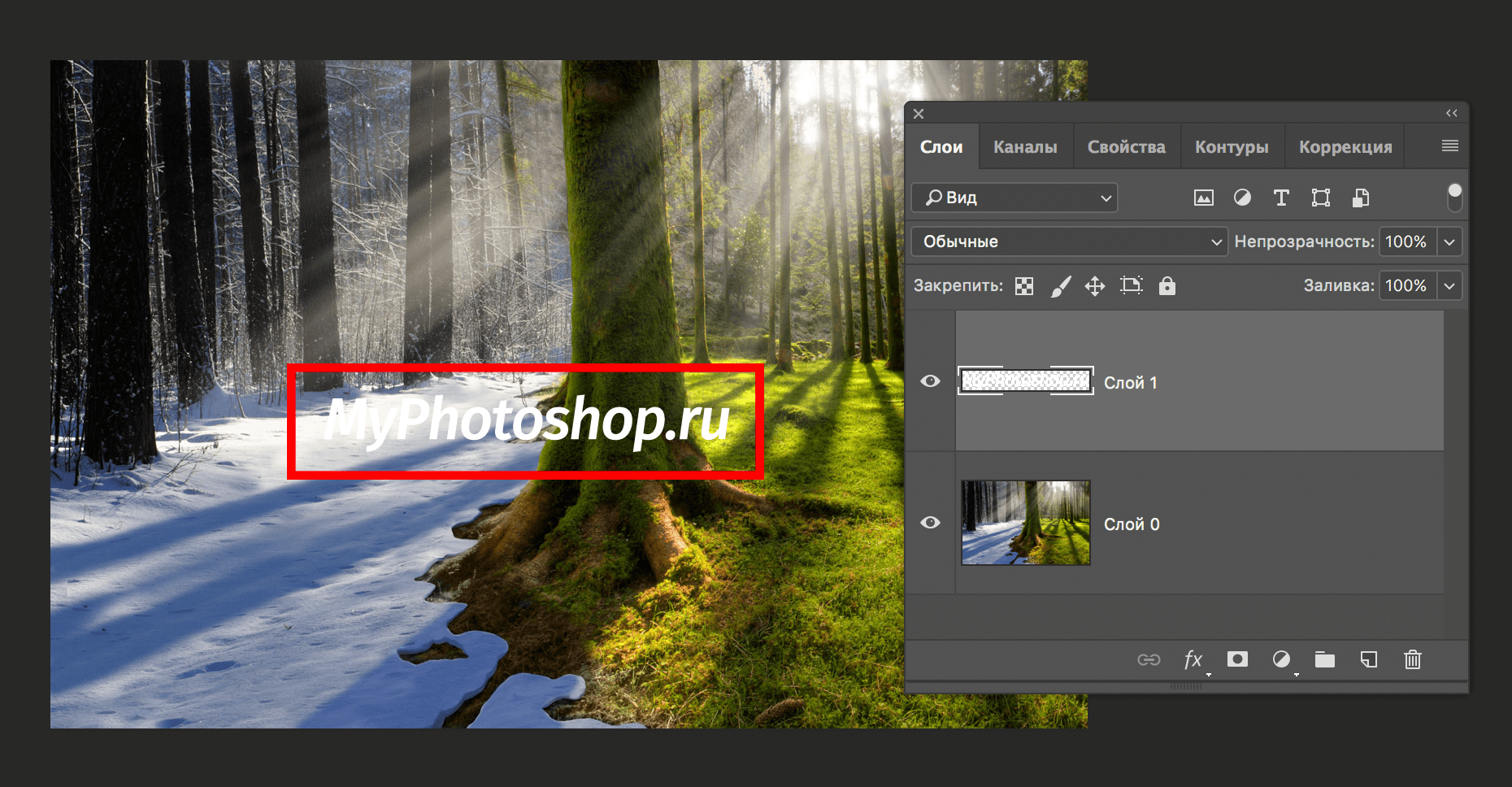Viewport: 1512px width, 787px height.
Task: Expand the Непрозрачность opacity arrow
Action: click(x=1449, y=241)
